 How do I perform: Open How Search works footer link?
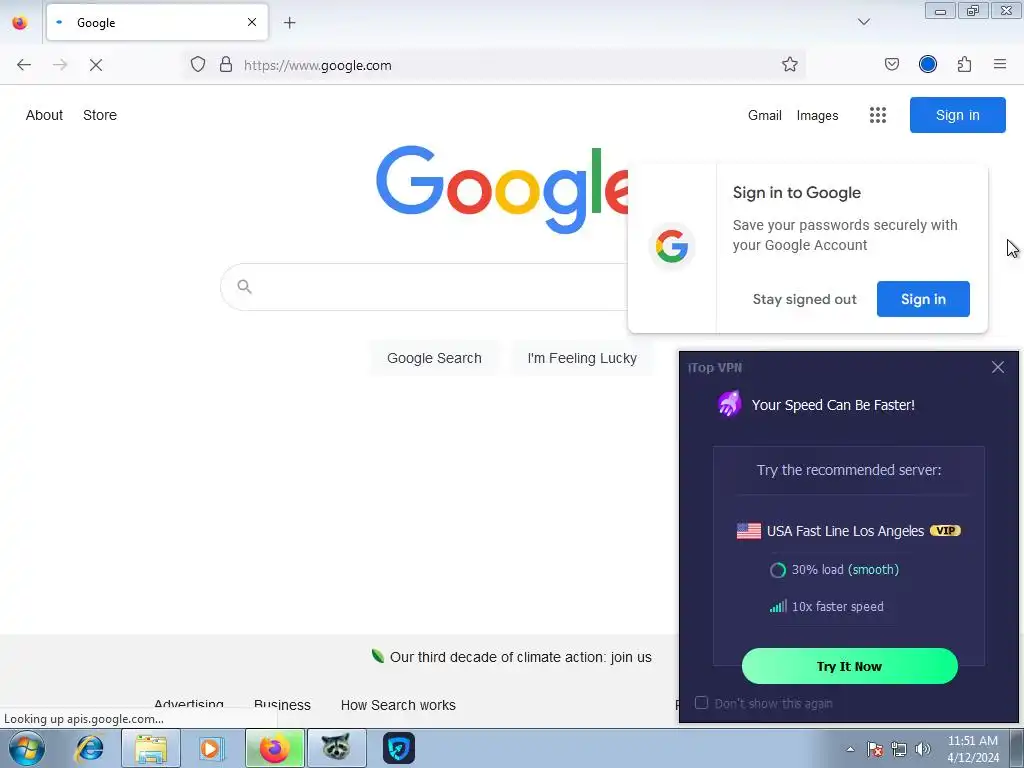(398, 705)
